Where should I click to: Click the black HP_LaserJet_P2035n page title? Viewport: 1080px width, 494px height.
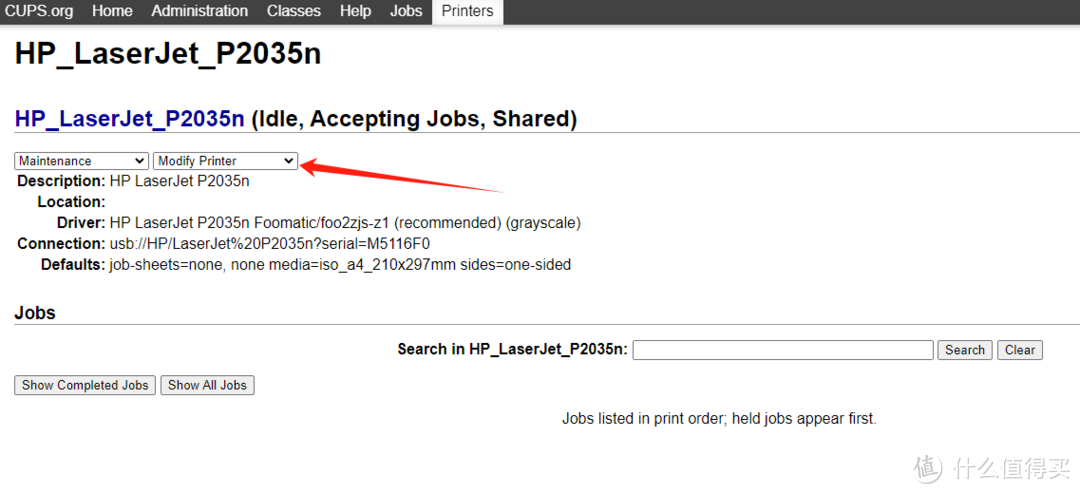168,54
